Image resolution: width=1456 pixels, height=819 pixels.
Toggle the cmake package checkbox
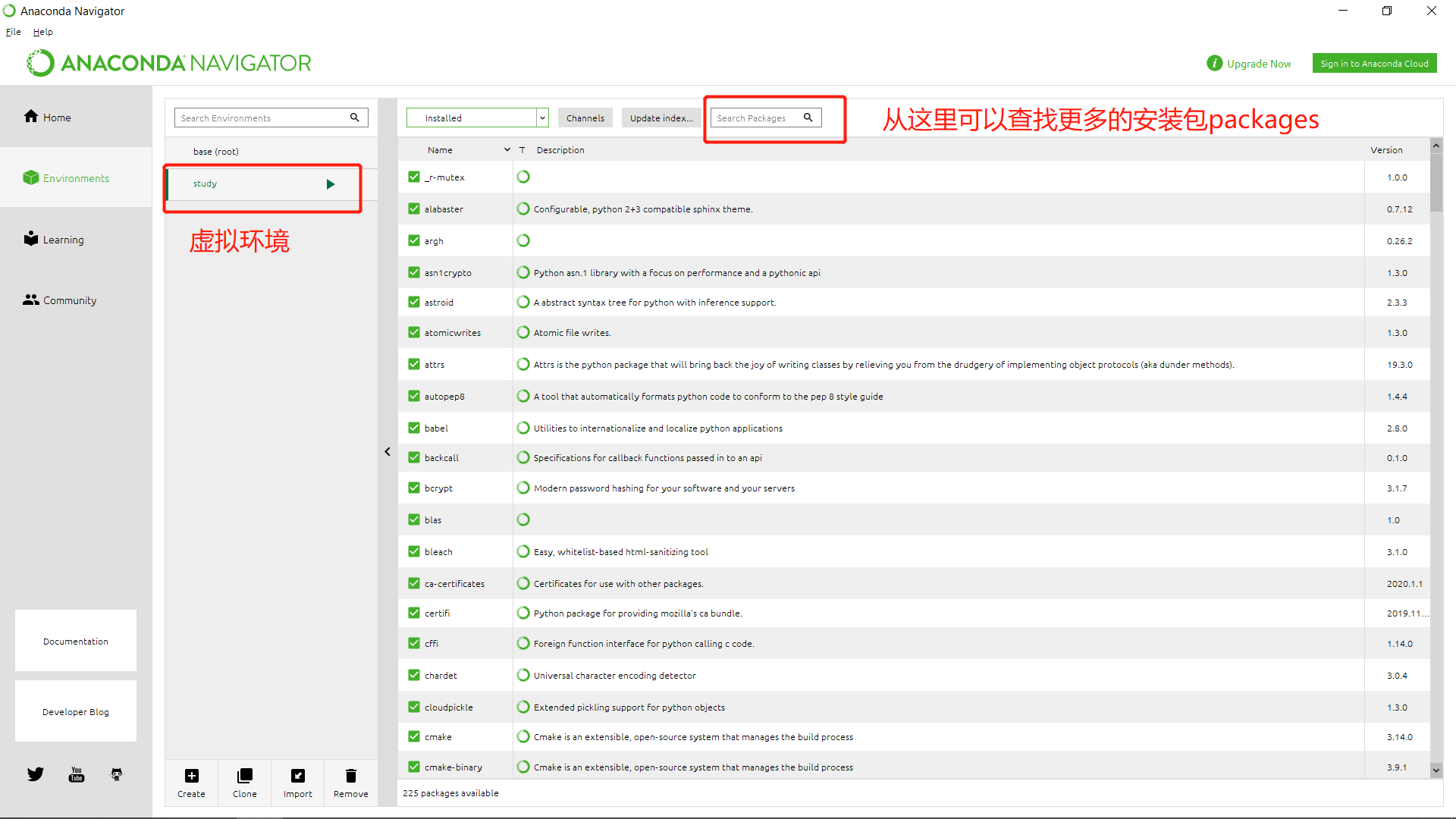coord(414,736)
